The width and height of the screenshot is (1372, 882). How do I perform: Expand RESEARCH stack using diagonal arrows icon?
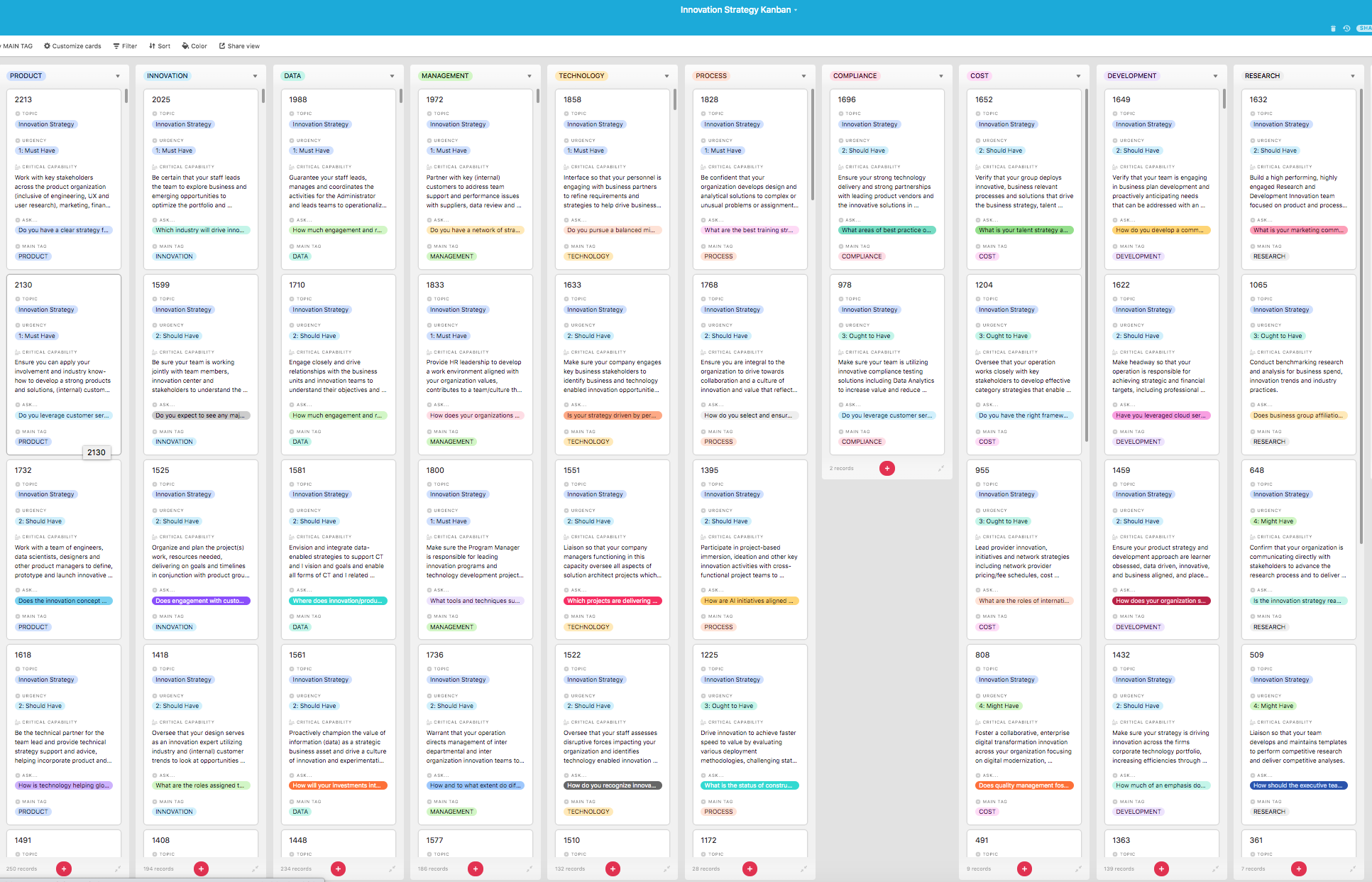click(x=1353, y=869)
